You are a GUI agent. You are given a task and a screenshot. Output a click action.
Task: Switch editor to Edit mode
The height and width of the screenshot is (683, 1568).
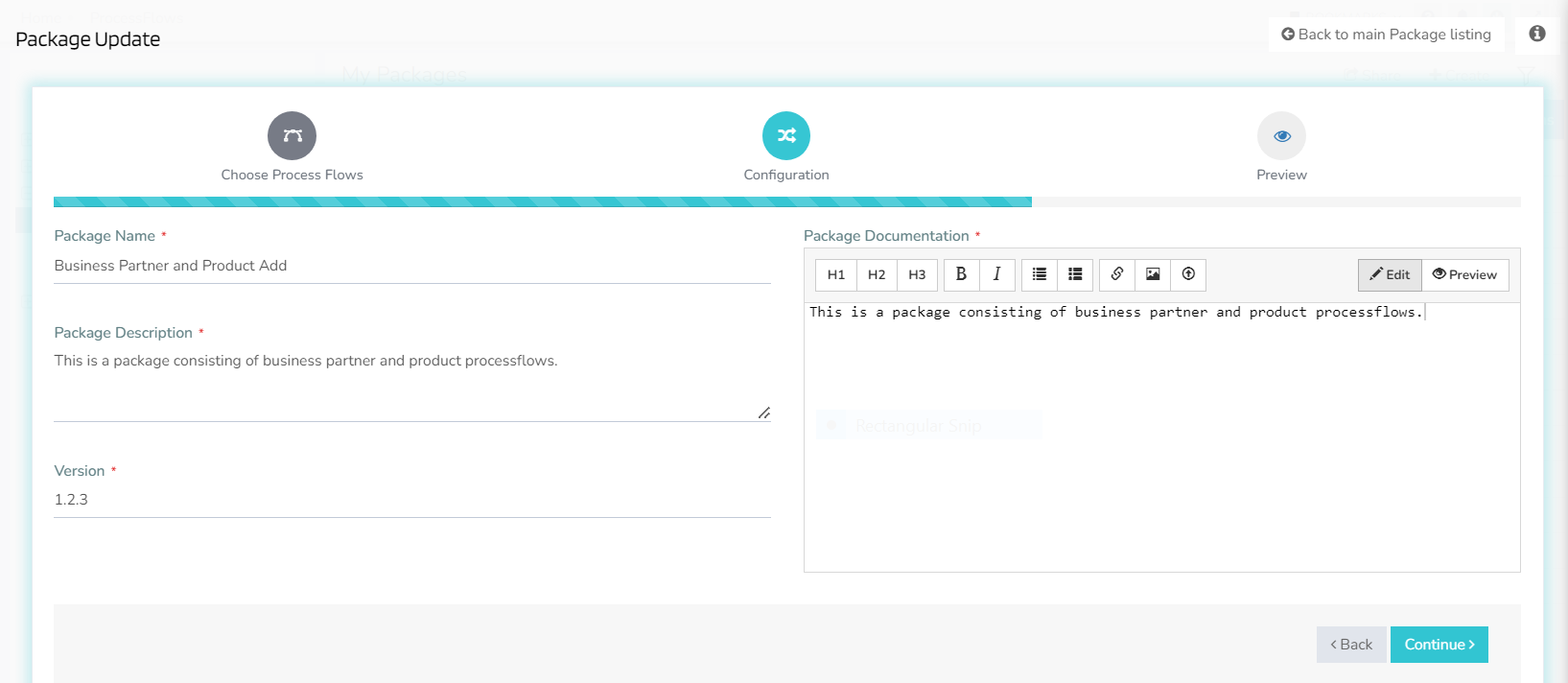click(x=1390, y=275)
